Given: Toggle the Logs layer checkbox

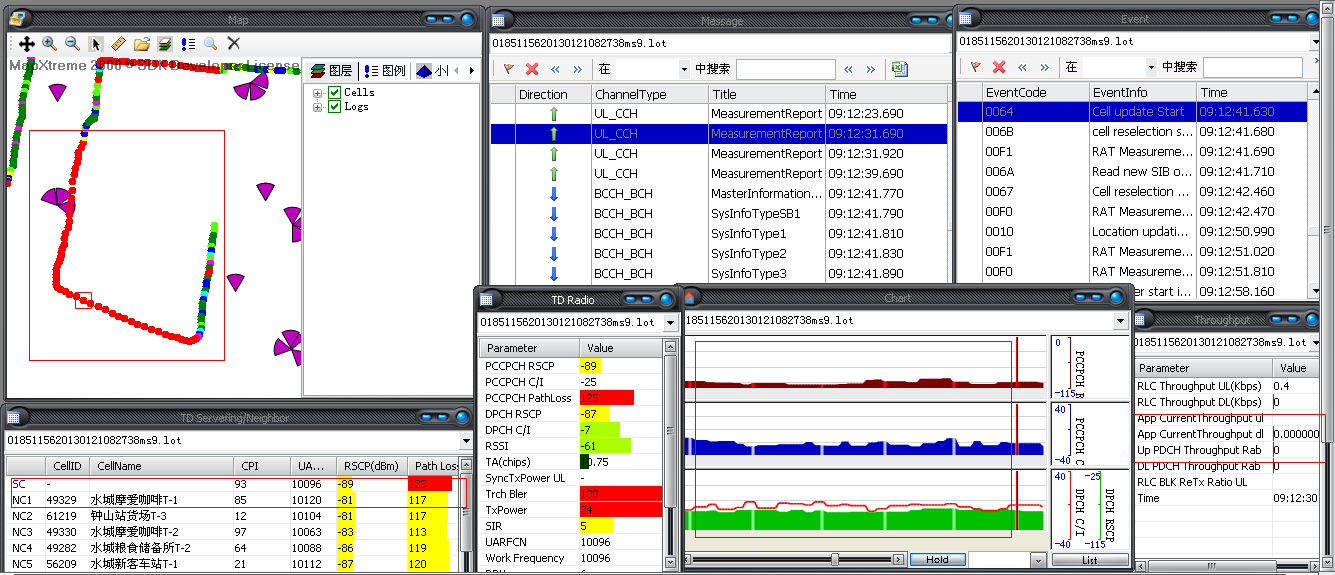Looking at the screenshot, I should click(x=335, y=107).
